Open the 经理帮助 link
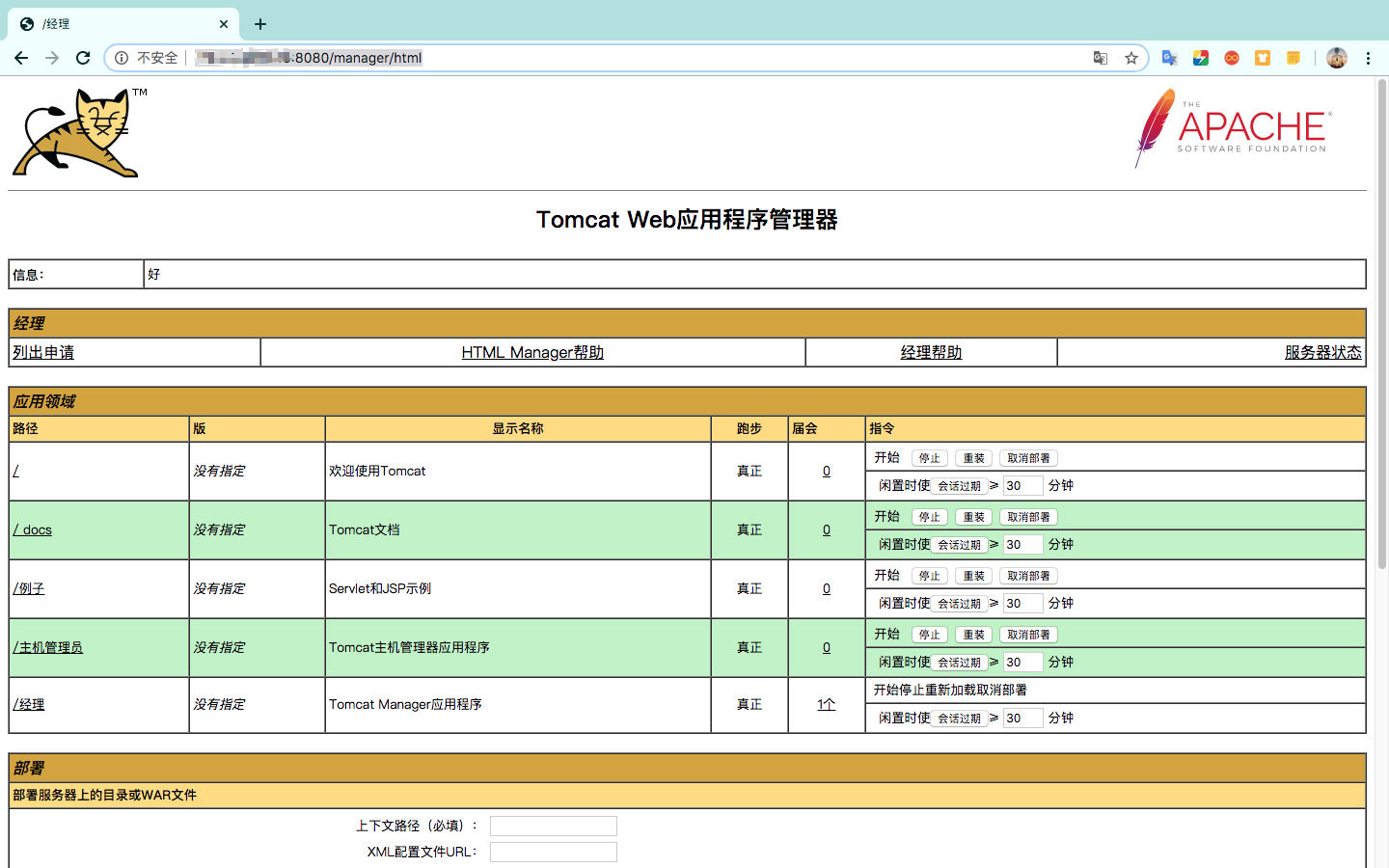Viewport: 1389px width, 868px height. (931, 352)
